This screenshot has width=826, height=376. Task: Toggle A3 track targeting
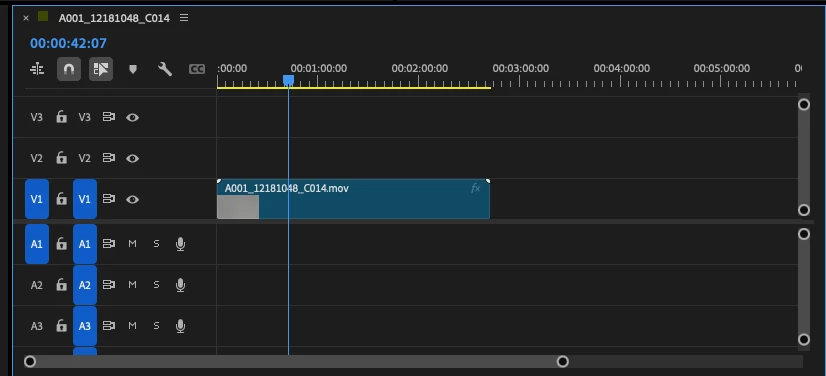coord(85,326)
